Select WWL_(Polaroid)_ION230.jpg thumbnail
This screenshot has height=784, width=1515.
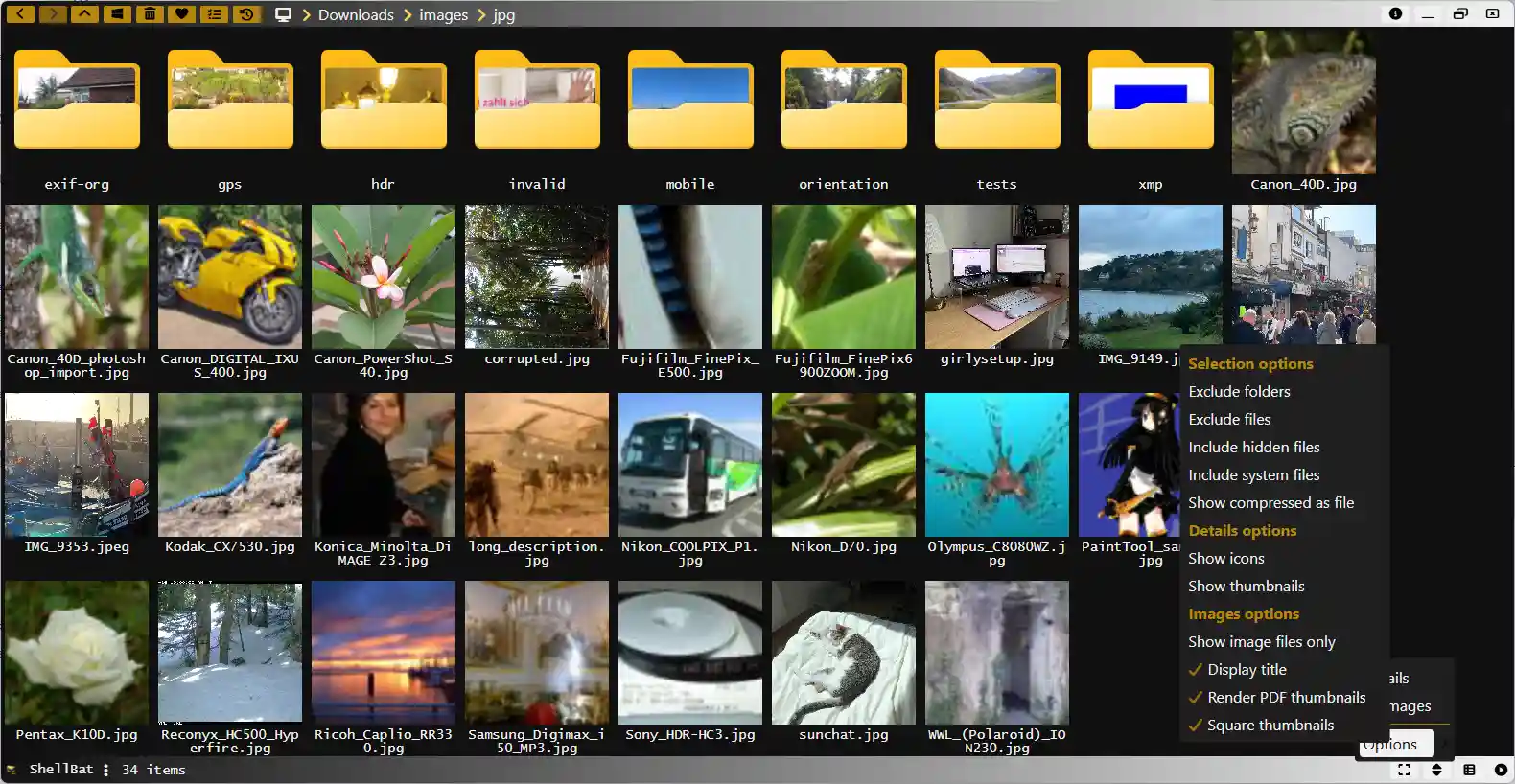pyautogui.click(x=997, y=653)
